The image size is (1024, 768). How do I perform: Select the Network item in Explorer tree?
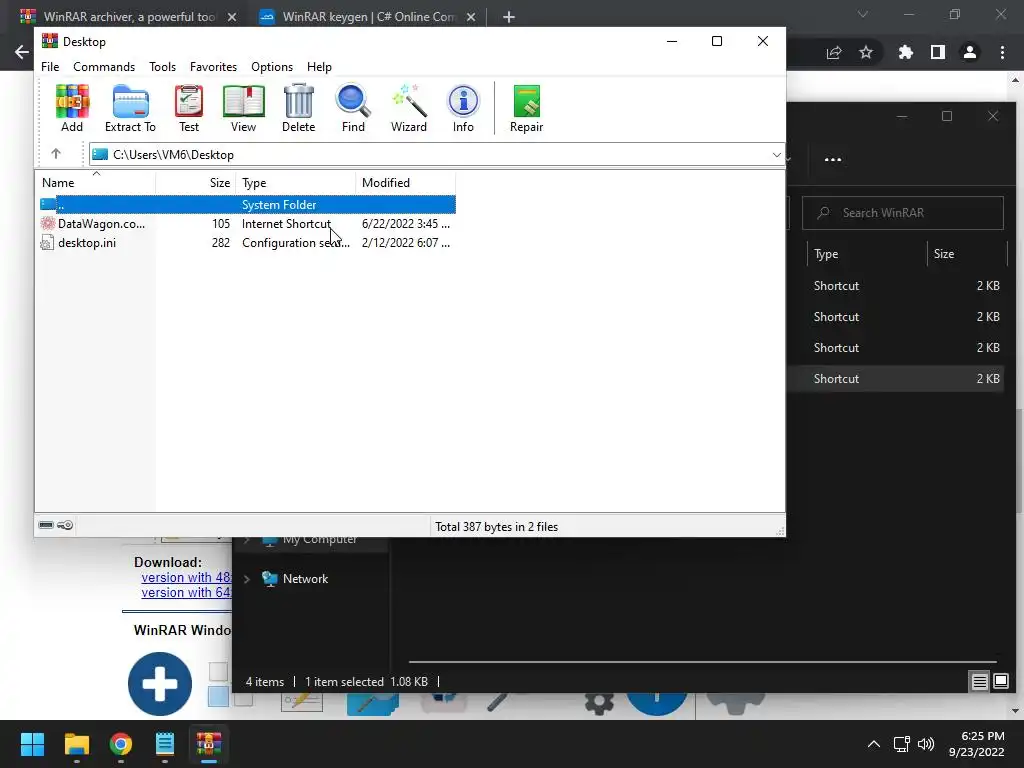pyautogui.click(x=305, y=579)
